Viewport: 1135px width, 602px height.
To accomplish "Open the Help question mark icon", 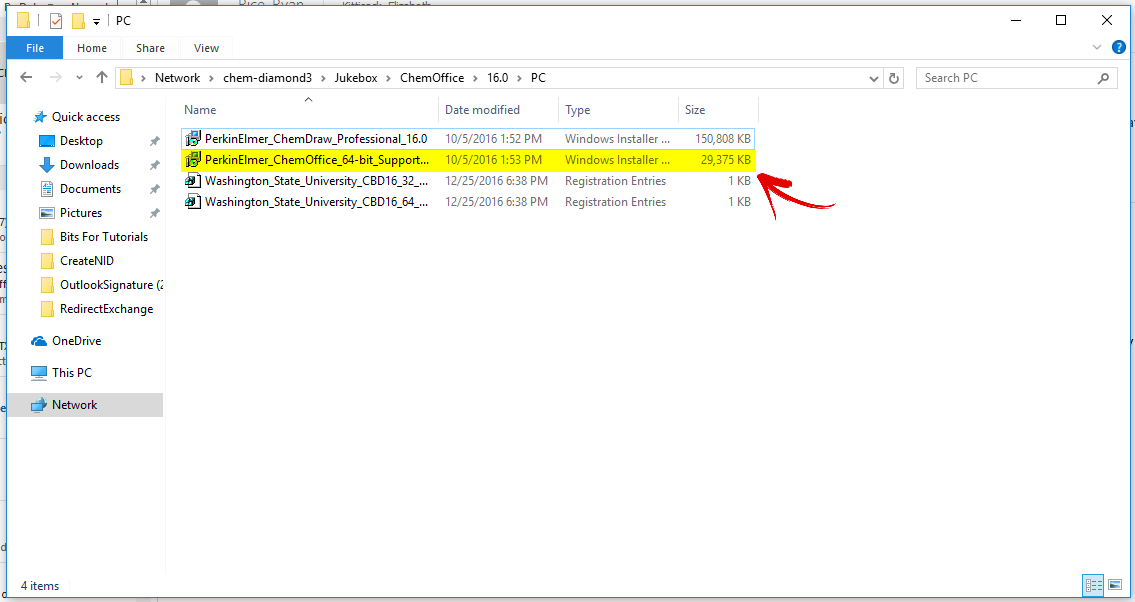I will tap(1119, 47).
